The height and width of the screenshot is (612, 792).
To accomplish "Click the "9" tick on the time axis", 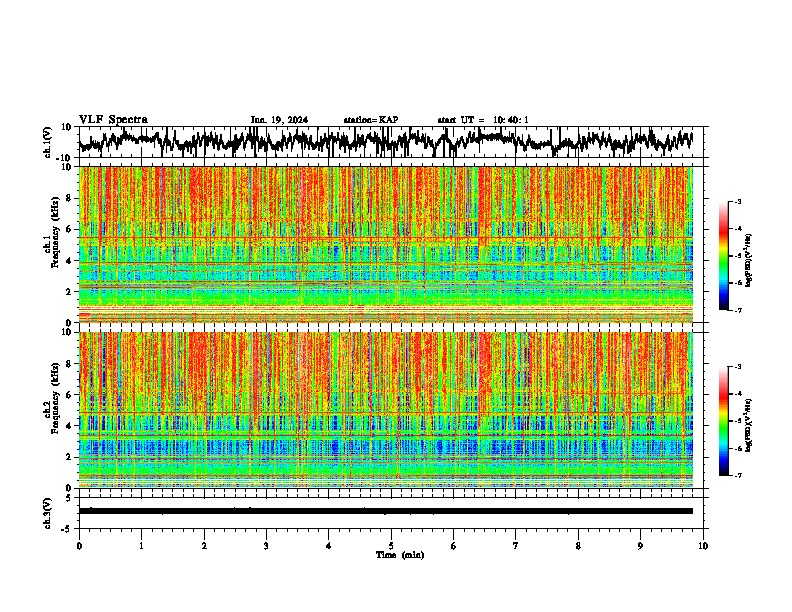I will tap(640, 546).
